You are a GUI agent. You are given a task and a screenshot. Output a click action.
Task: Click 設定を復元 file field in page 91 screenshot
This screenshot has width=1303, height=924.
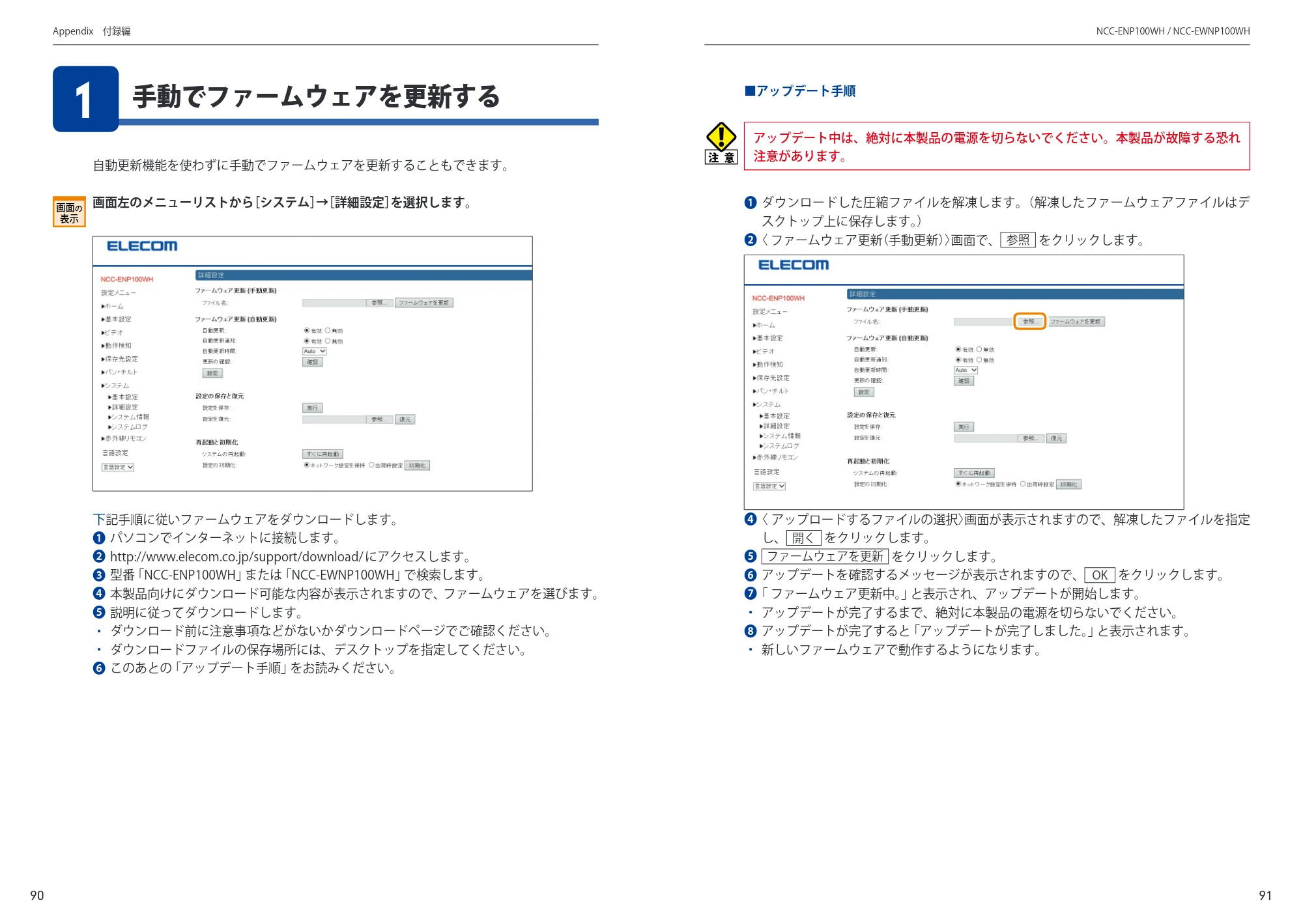[x=986, y=439]
